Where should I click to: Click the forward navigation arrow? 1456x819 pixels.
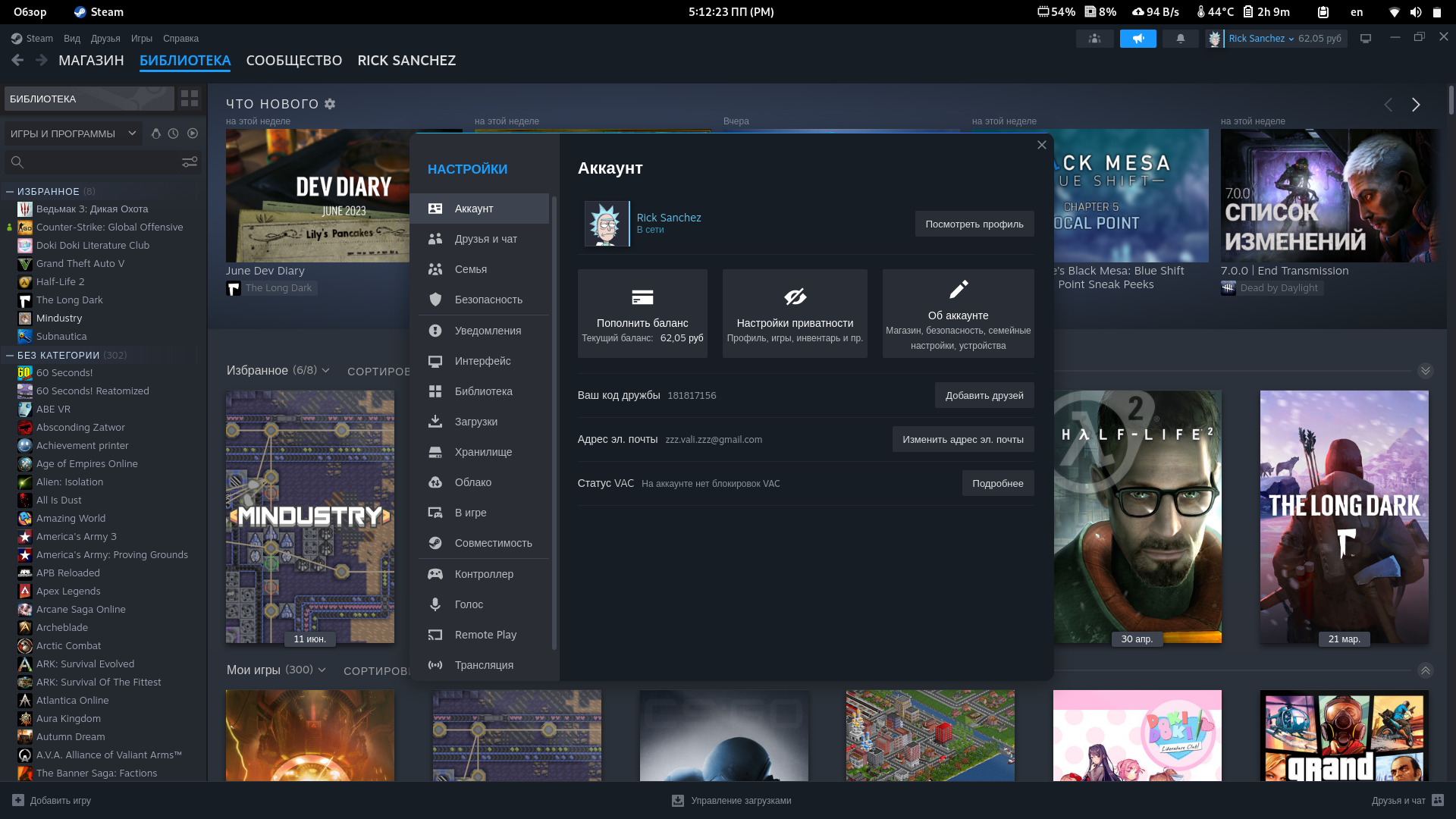42,61
